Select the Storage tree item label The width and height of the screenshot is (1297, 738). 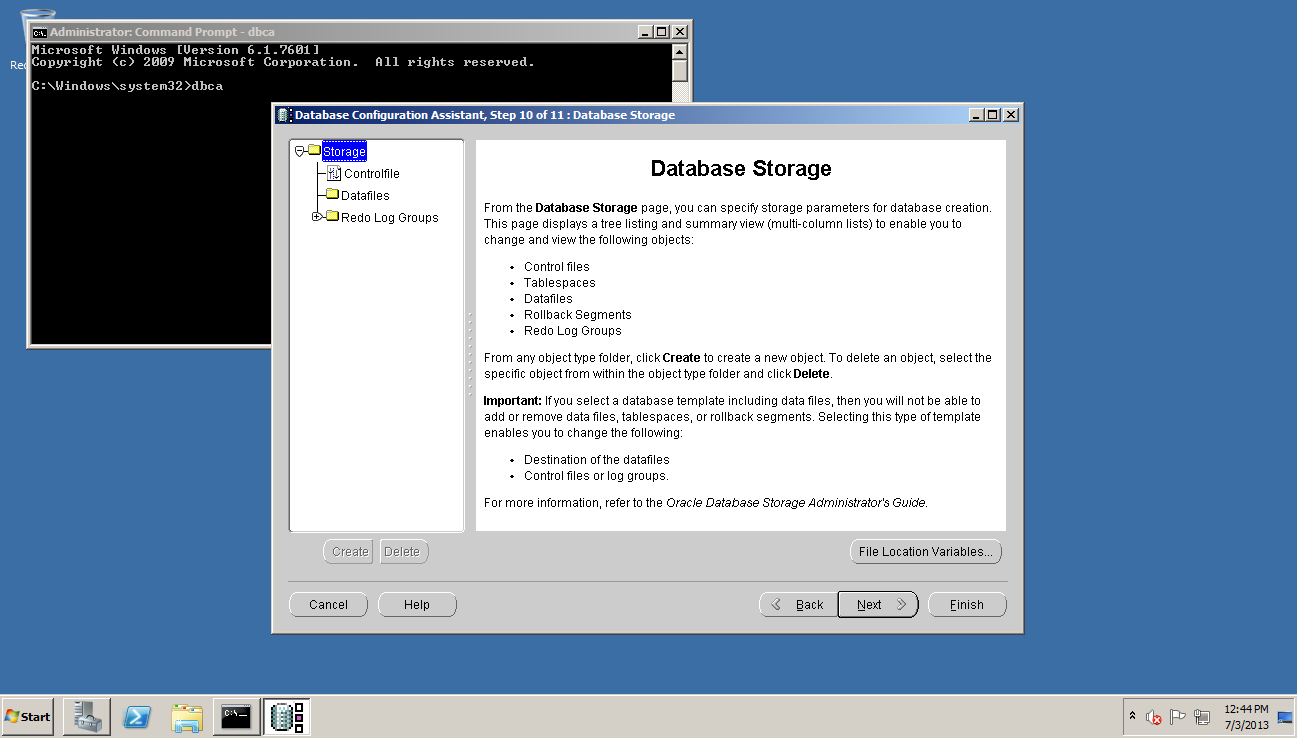click(x=344, y=152)
